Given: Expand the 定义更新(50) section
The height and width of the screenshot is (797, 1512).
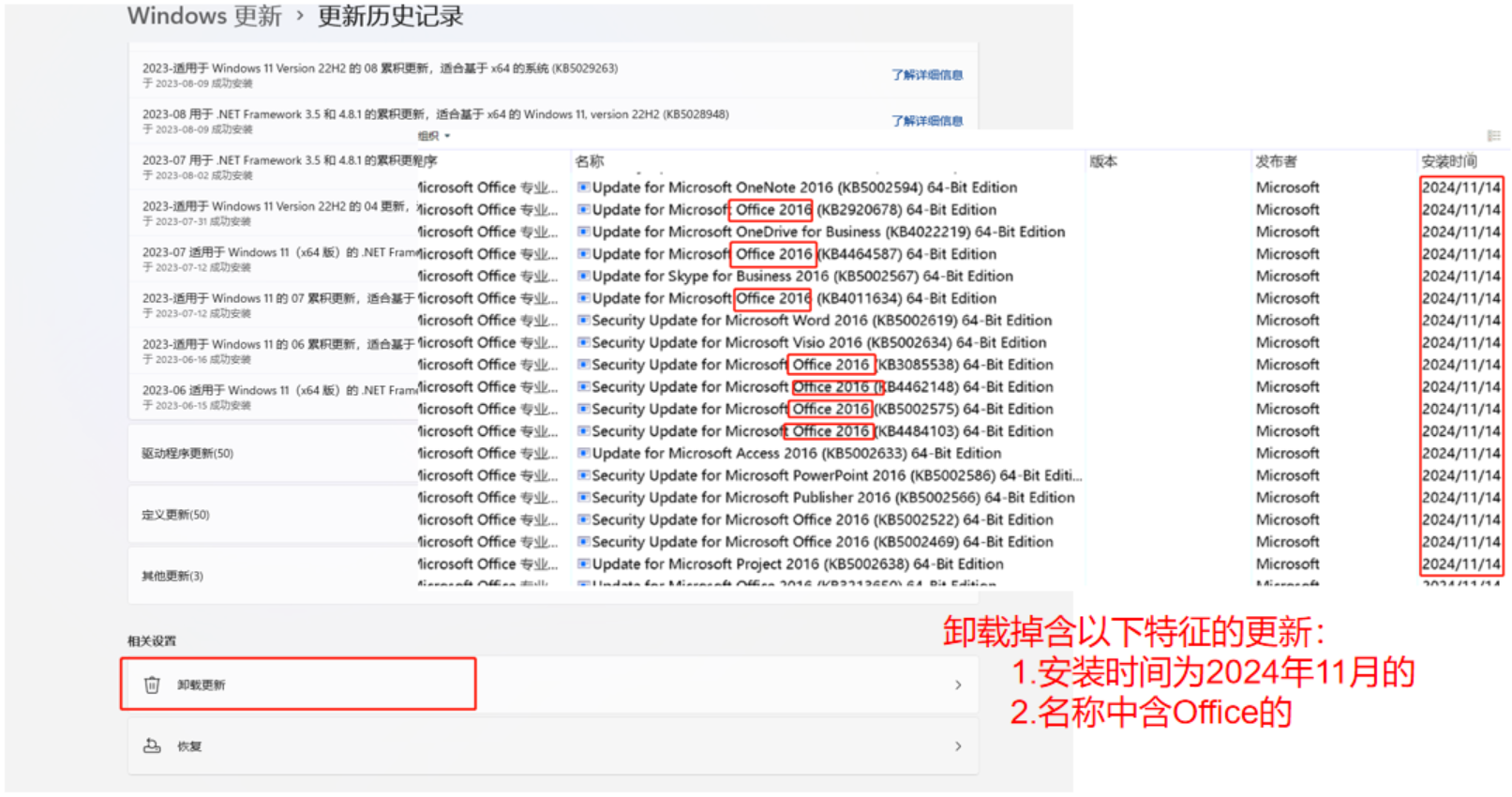Looking at the screenshot, I should pyautogui.click(x=272, y=515).
